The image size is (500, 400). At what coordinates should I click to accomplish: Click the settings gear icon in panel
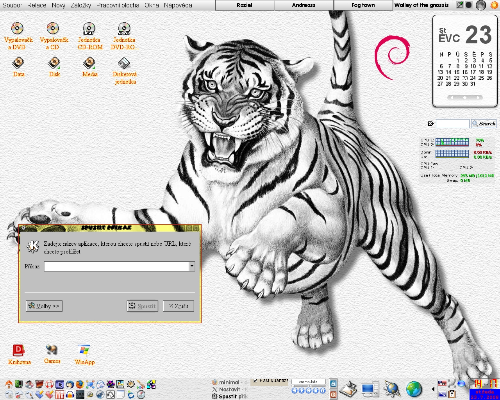pos(131,384)
